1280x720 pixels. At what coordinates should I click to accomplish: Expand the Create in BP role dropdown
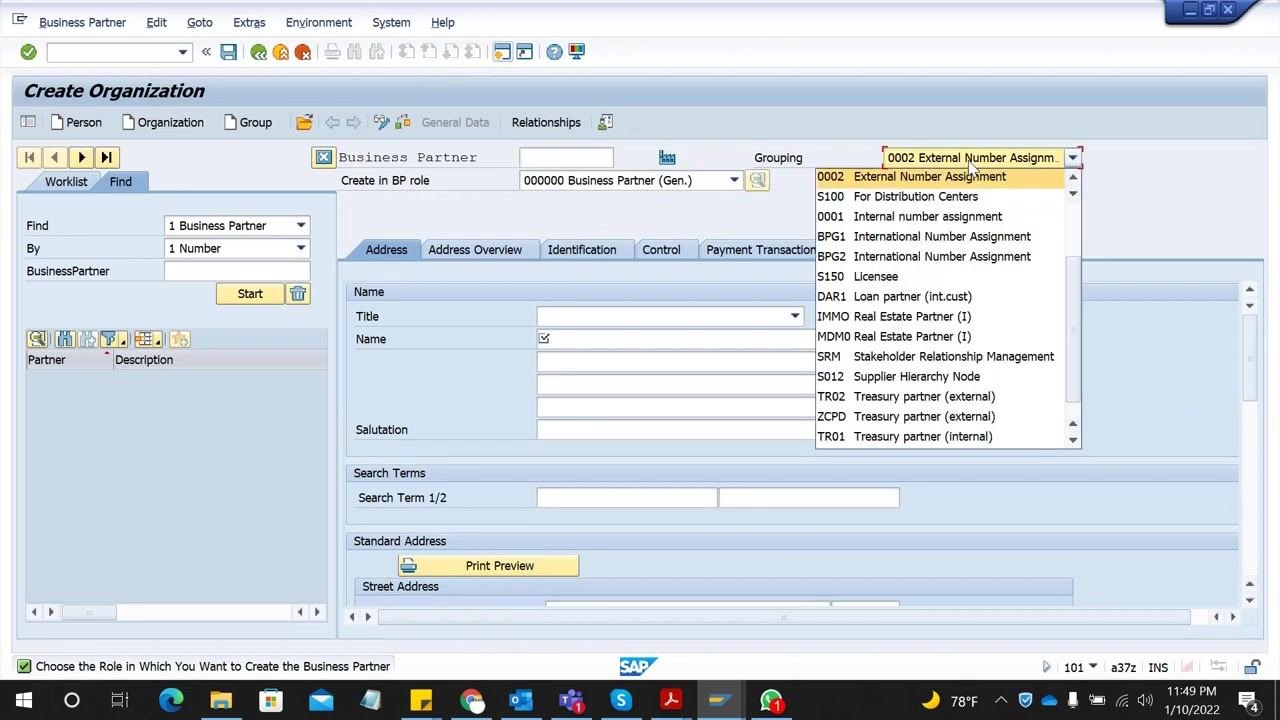pos(734,180)
